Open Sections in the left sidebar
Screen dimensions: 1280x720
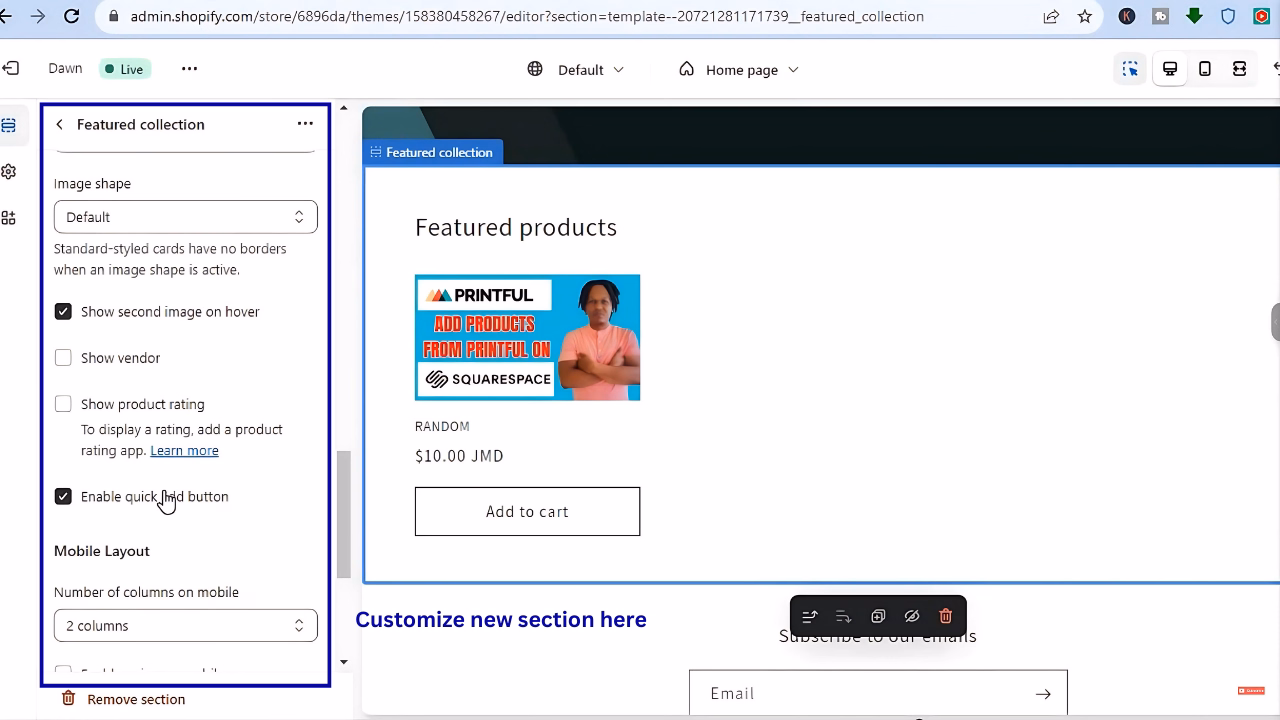[8, 125]
